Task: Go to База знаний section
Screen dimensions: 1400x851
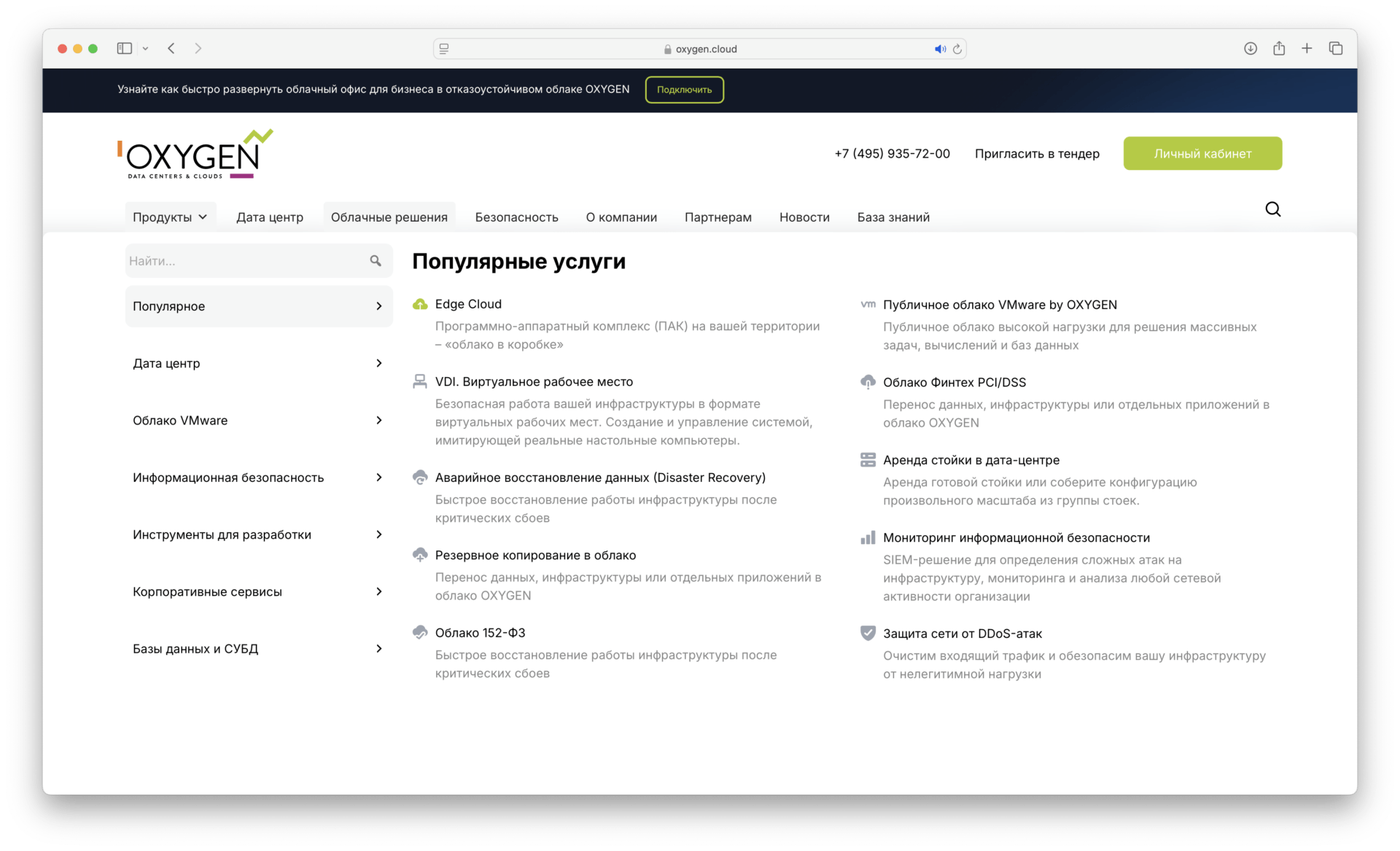Action: click(893, 217)
